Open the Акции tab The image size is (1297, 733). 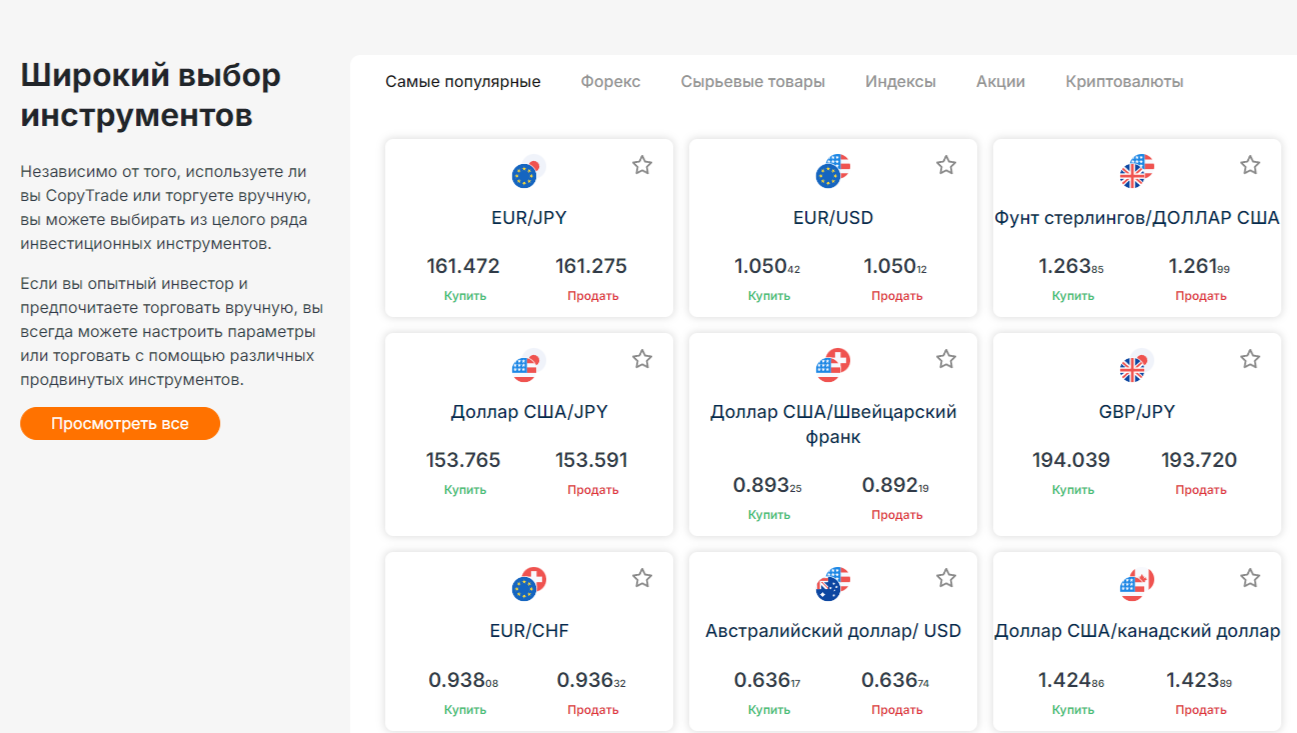[1001, 82]
